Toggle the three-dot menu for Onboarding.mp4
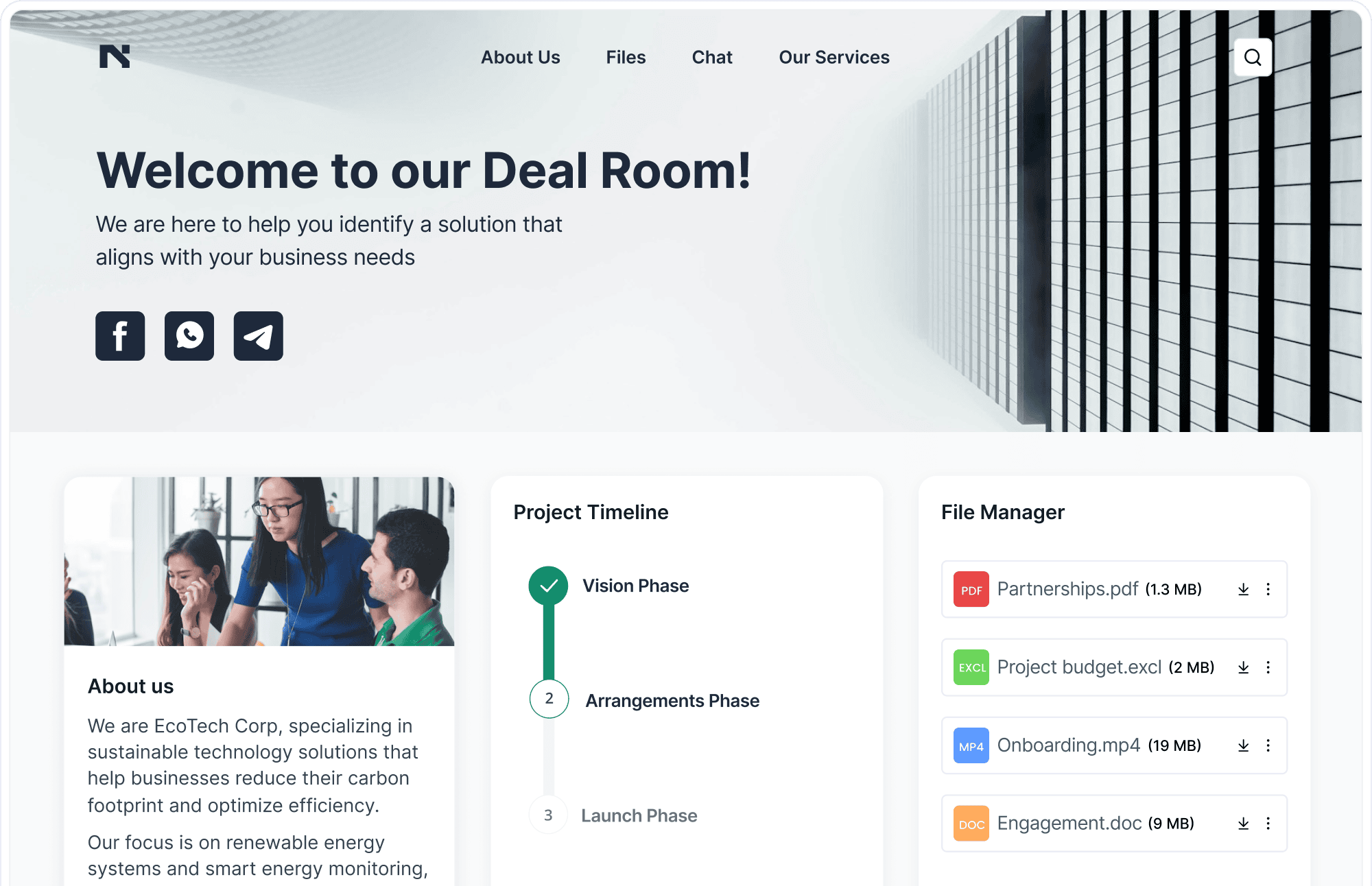The height and width of the screenshot is (886, 1372). [x=1269, y=745]
